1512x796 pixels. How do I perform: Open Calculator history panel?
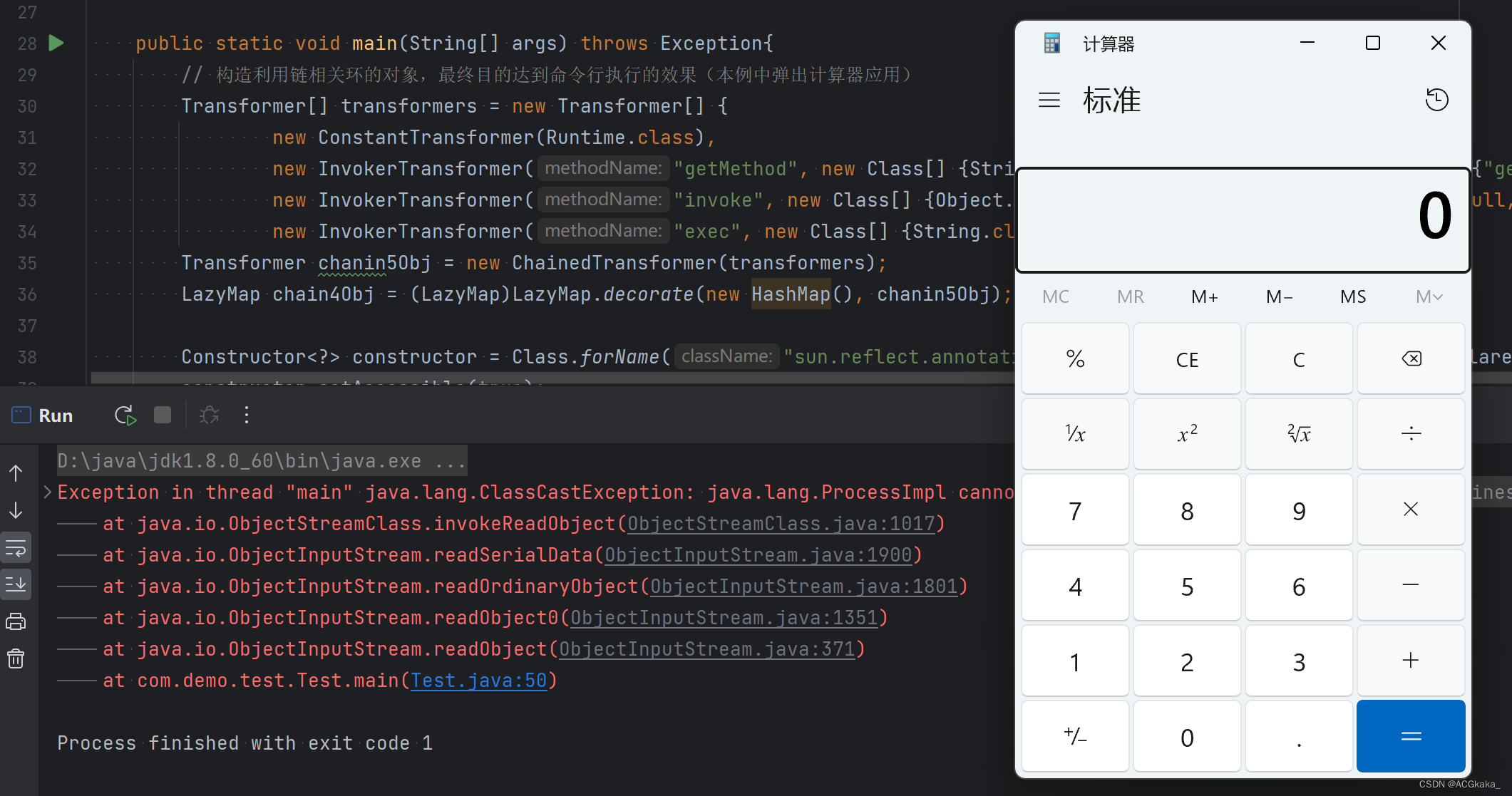1436,100
